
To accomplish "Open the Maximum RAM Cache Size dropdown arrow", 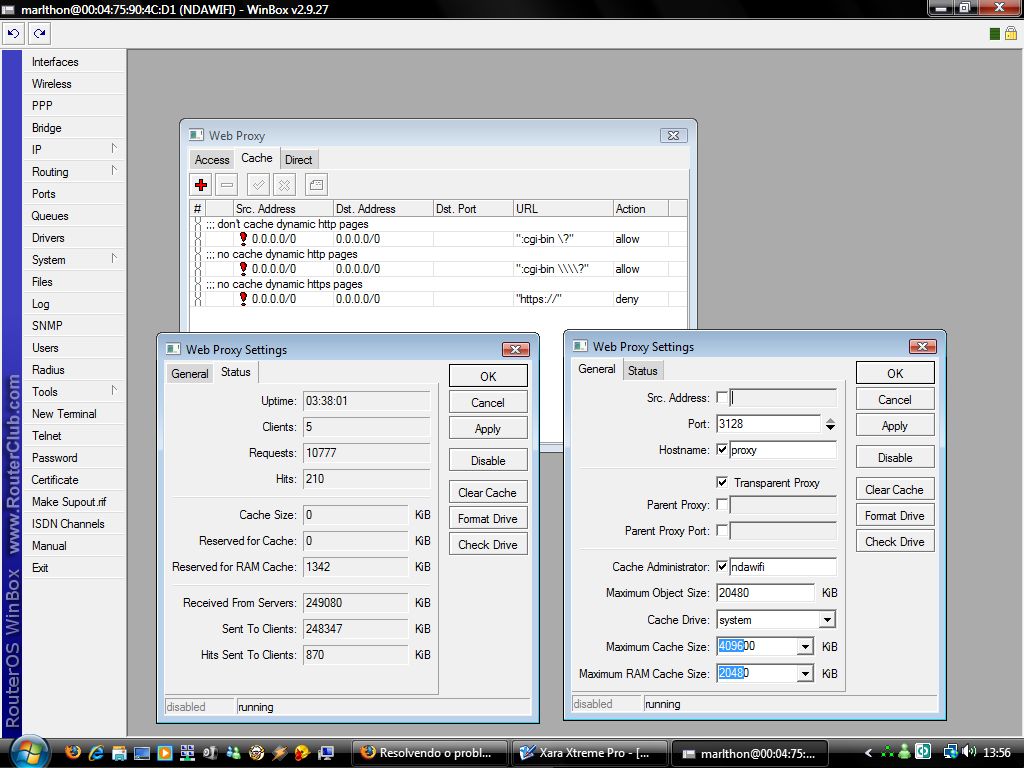I will 805,674.
